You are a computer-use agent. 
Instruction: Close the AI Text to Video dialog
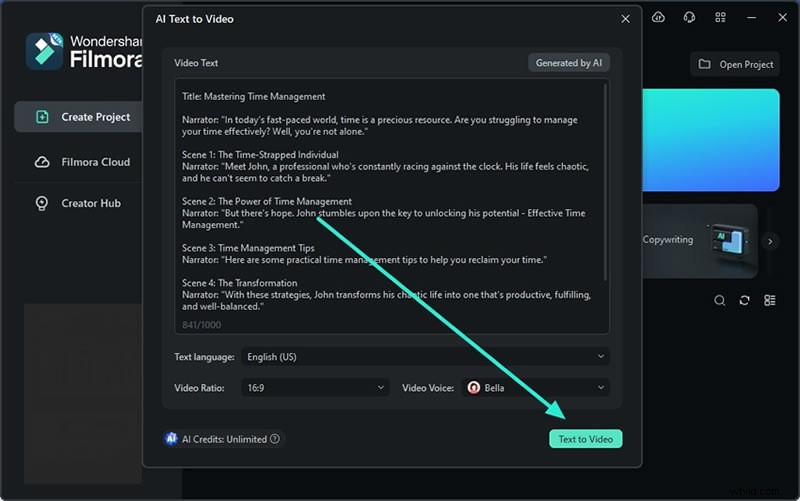tap(625, 19)
